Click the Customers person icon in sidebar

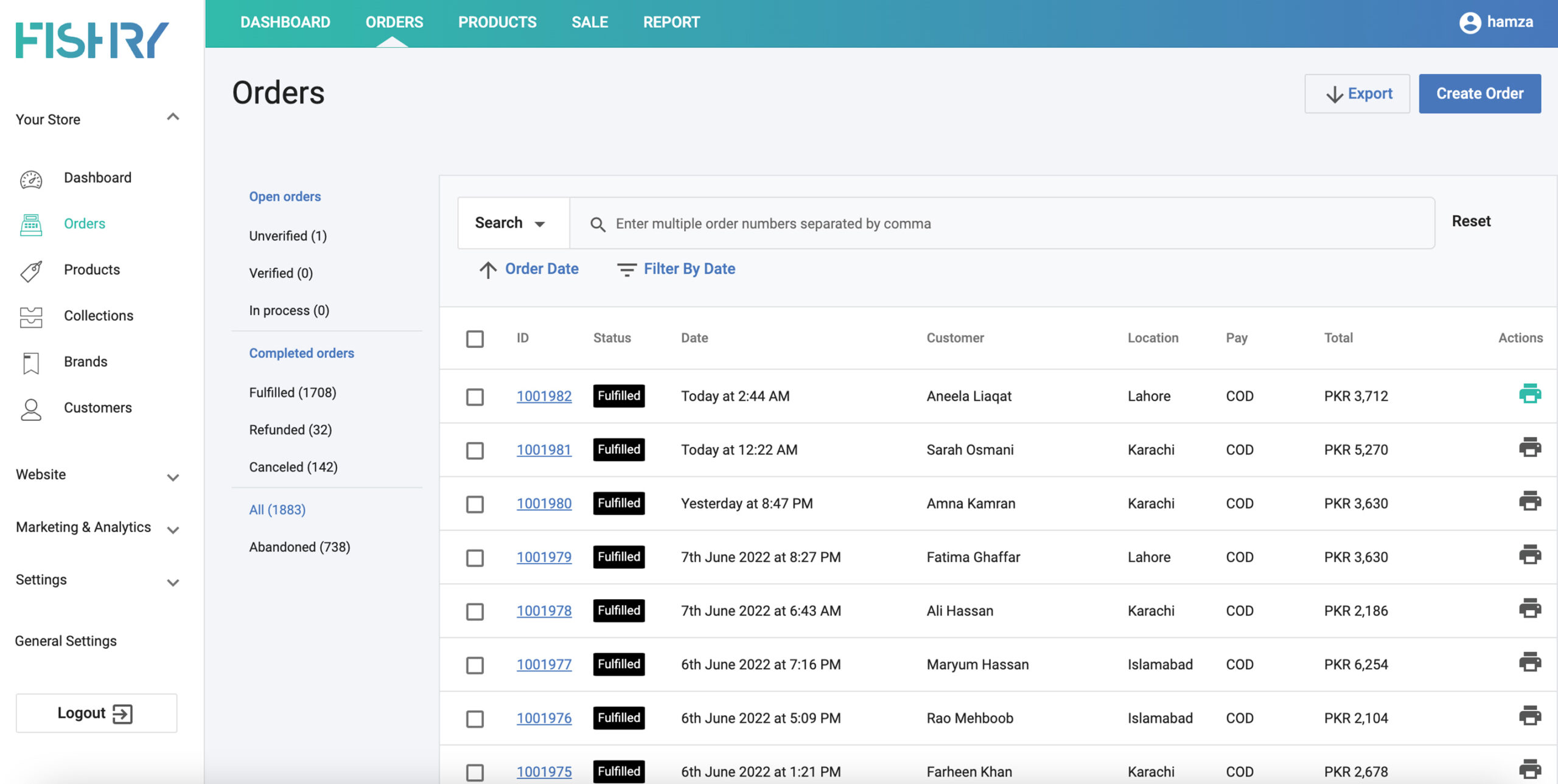click(x=31, y=409)
